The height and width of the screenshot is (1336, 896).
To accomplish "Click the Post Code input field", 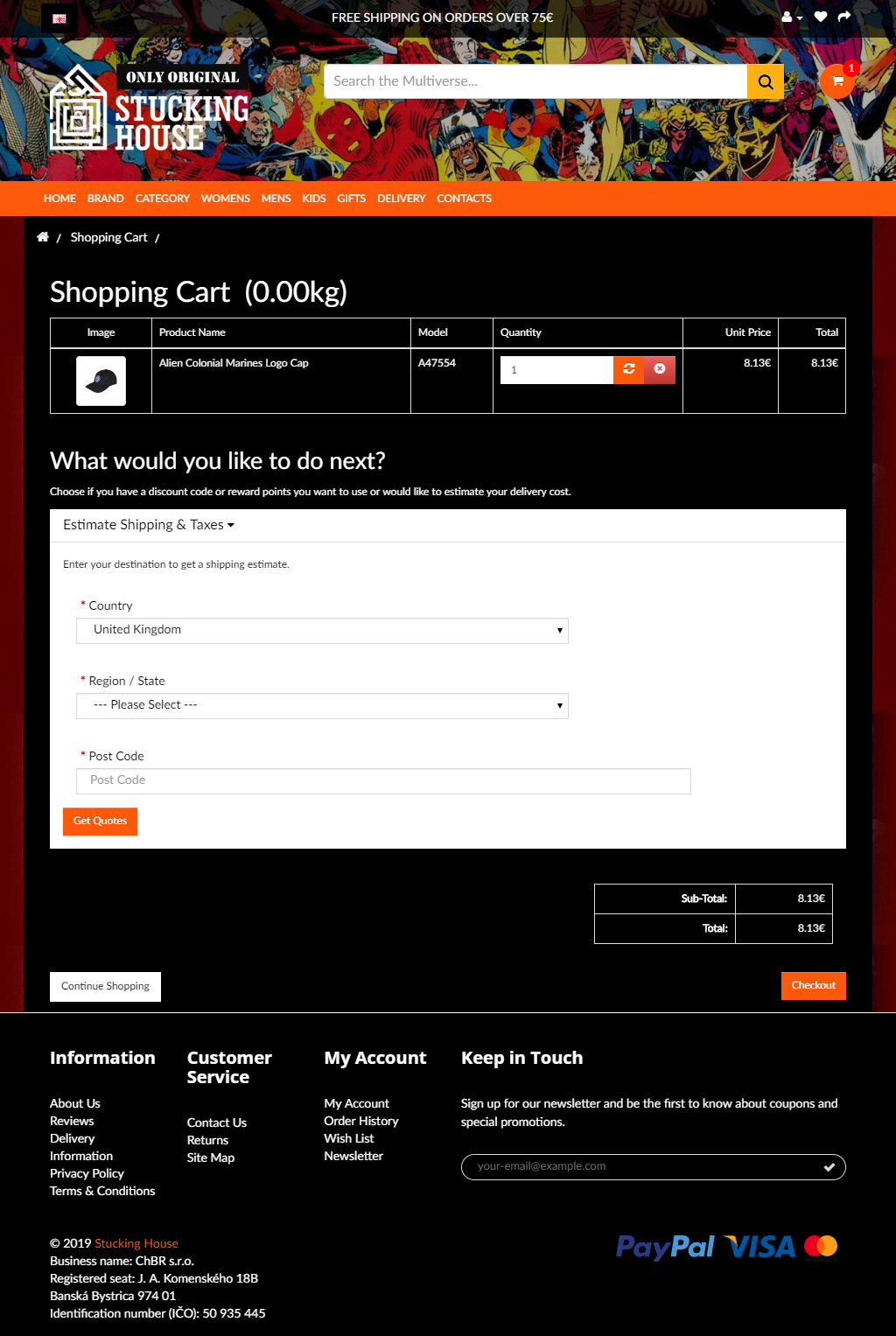I will (x=383, y=780).
